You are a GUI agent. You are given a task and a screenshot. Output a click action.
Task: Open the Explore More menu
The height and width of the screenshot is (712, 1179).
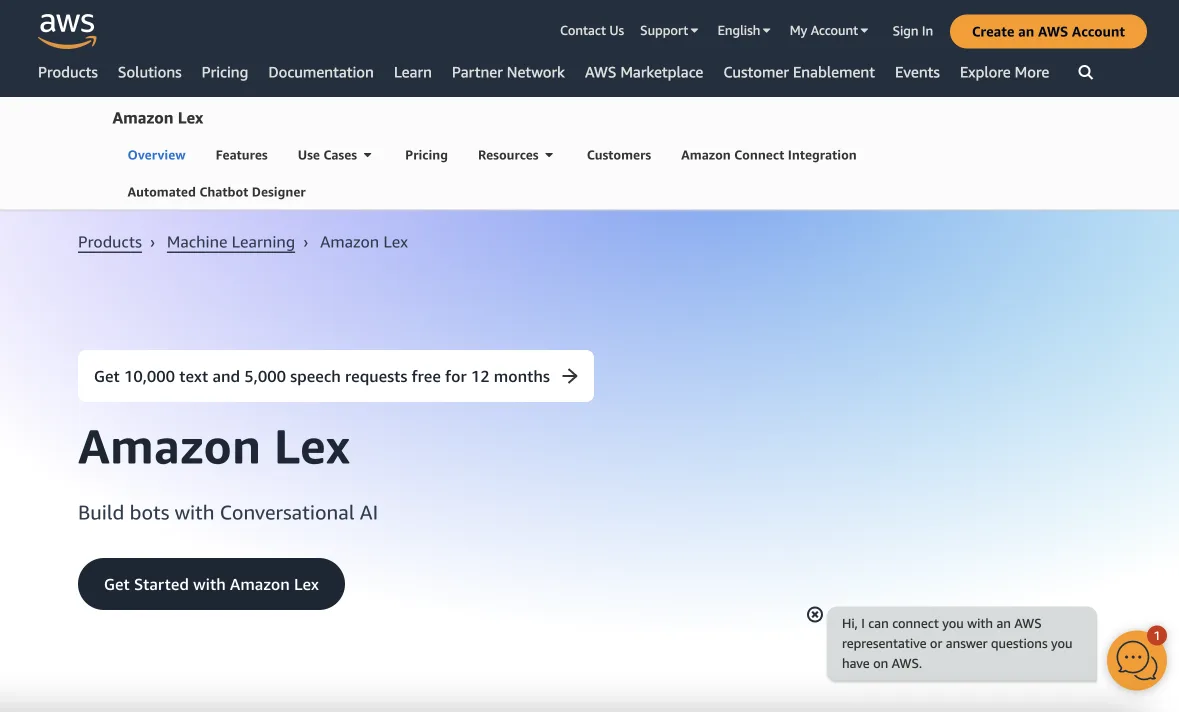[1004, 72]
